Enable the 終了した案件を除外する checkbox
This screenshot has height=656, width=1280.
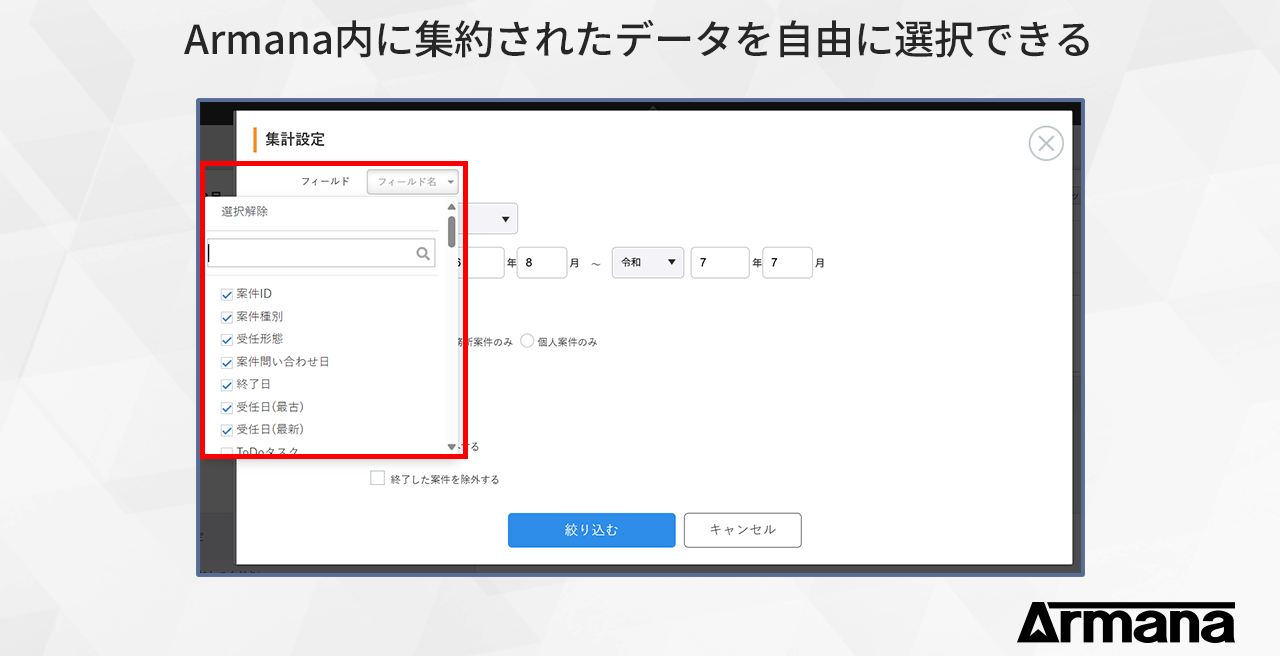point(377,478)
